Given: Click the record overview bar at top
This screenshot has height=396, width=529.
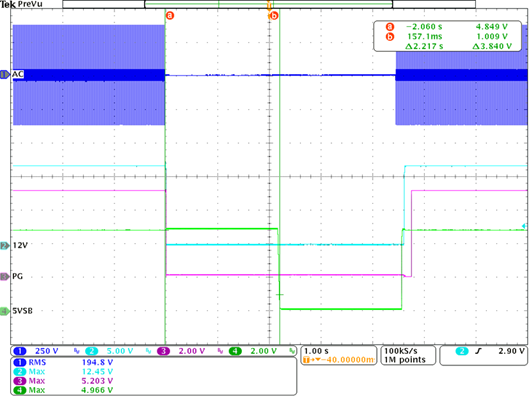Looking at the screenshot, I should coord(269,4).
